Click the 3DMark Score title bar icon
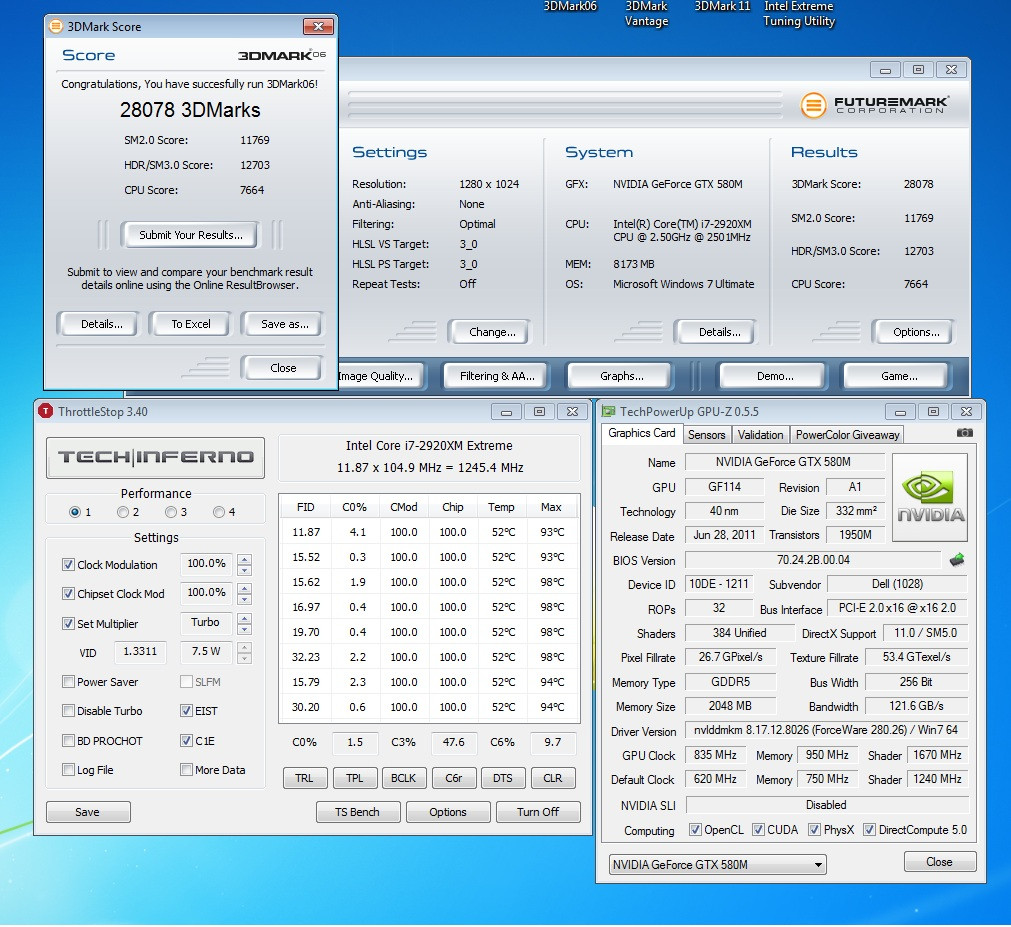Image resolution: width=1011 pixels, height=927 pixels. click(56, 26)
